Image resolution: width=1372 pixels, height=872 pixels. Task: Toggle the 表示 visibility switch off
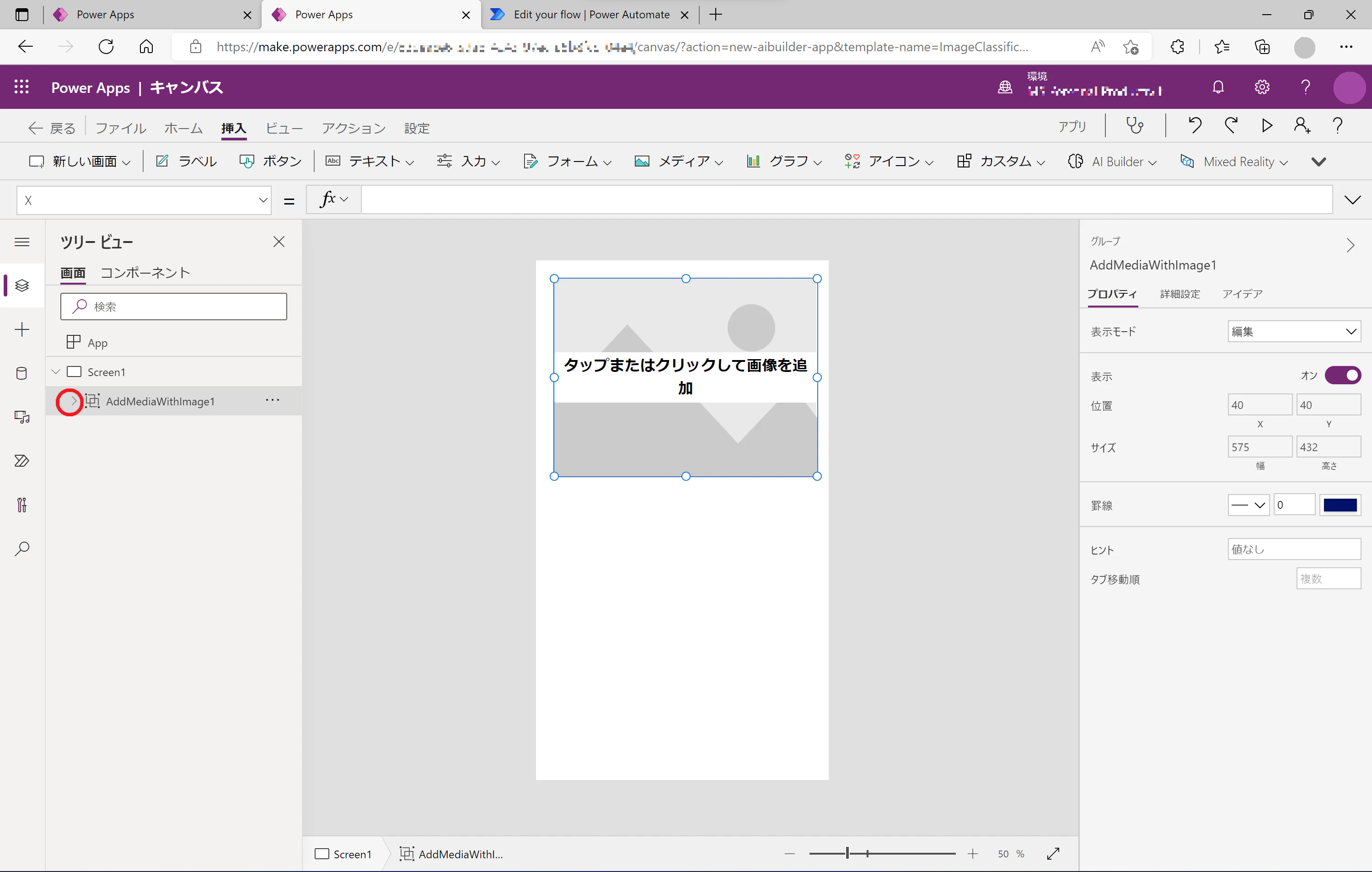pos(1342,375)
